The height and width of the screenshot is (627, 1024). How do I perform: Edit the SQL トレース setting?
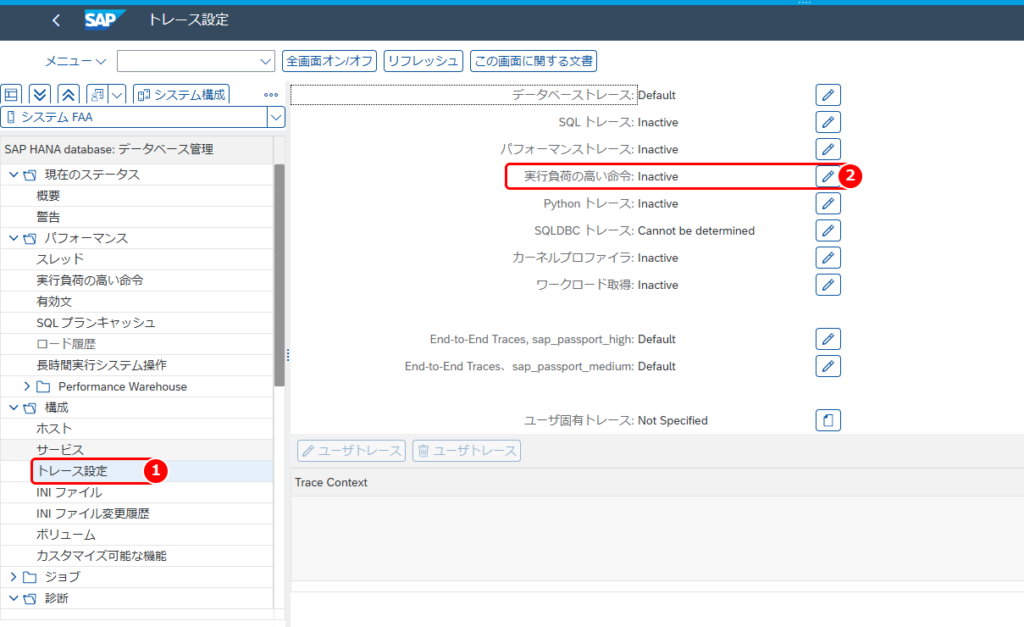[827, 122]
